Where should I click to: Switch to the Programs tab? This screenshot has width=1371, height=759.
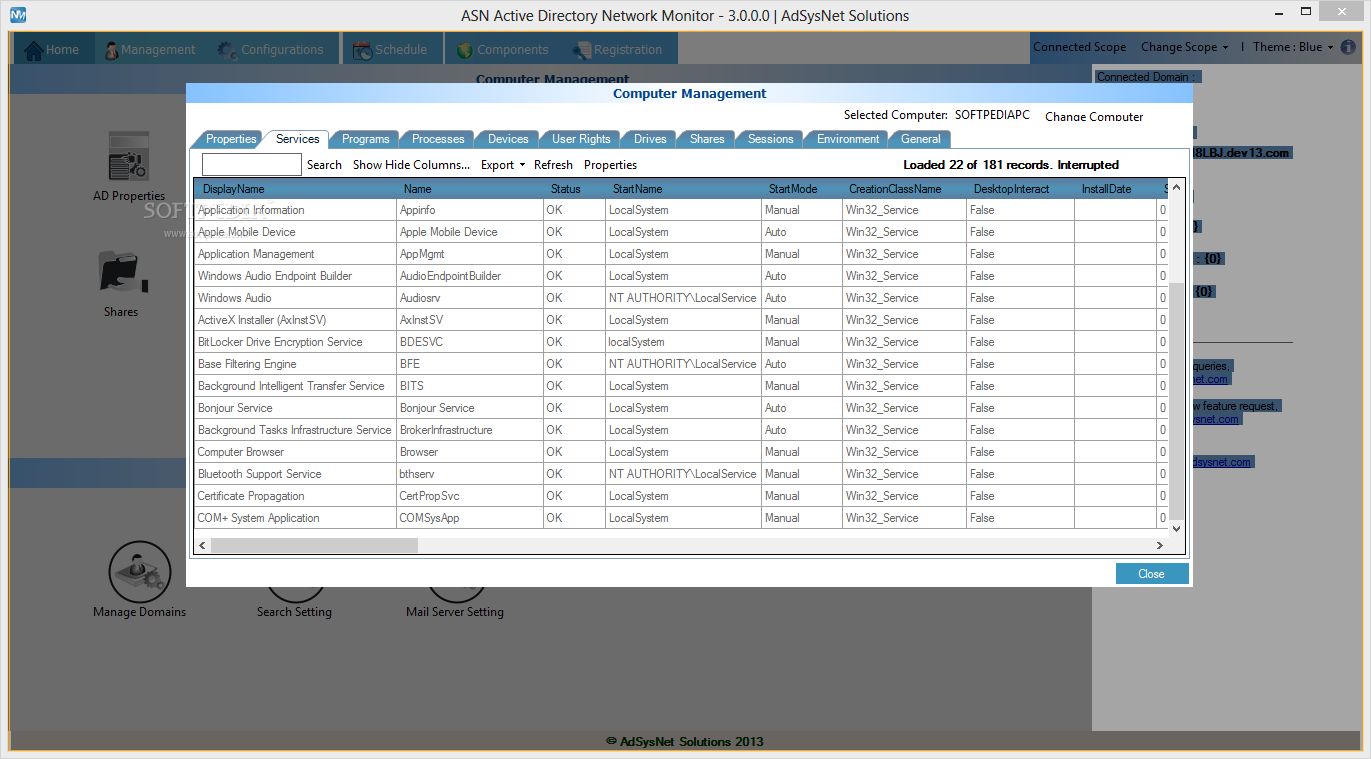click(365, 139)
